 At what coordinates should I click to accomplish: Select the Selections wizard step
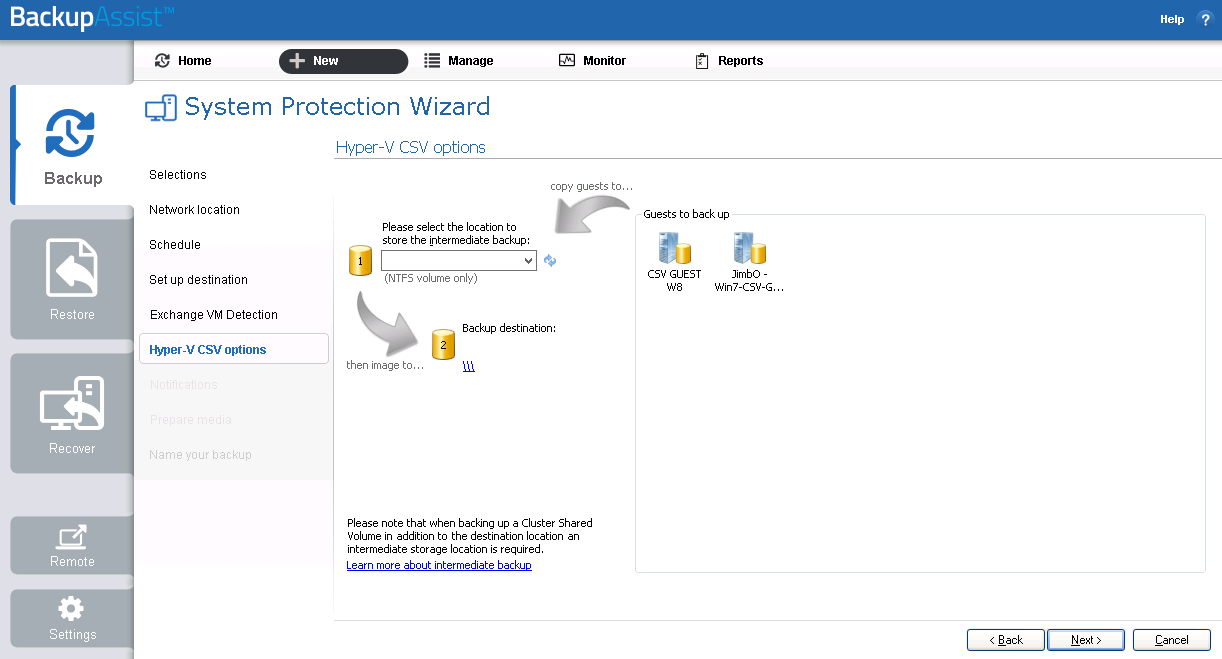pos(178,175)
